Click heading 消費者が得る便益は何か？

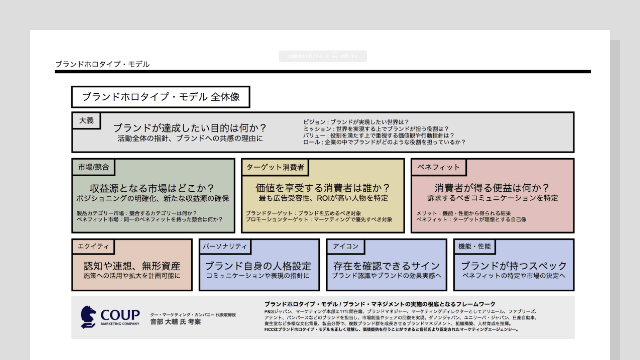tap(492, 188)
